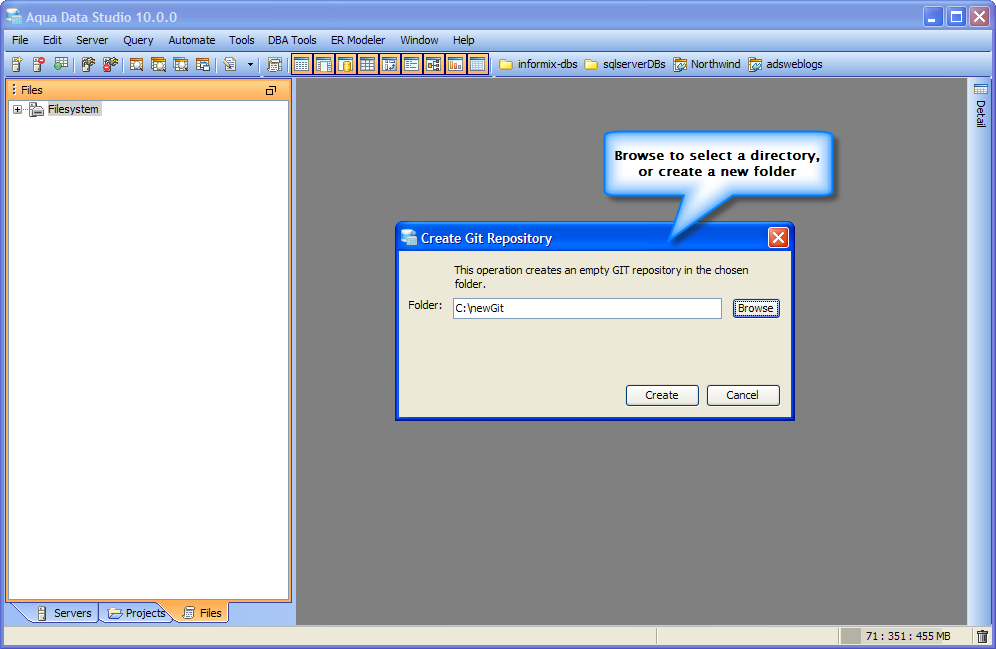Screen dimensions: 996x649
Task: Open the Query menu
Action: coord(138,40)
